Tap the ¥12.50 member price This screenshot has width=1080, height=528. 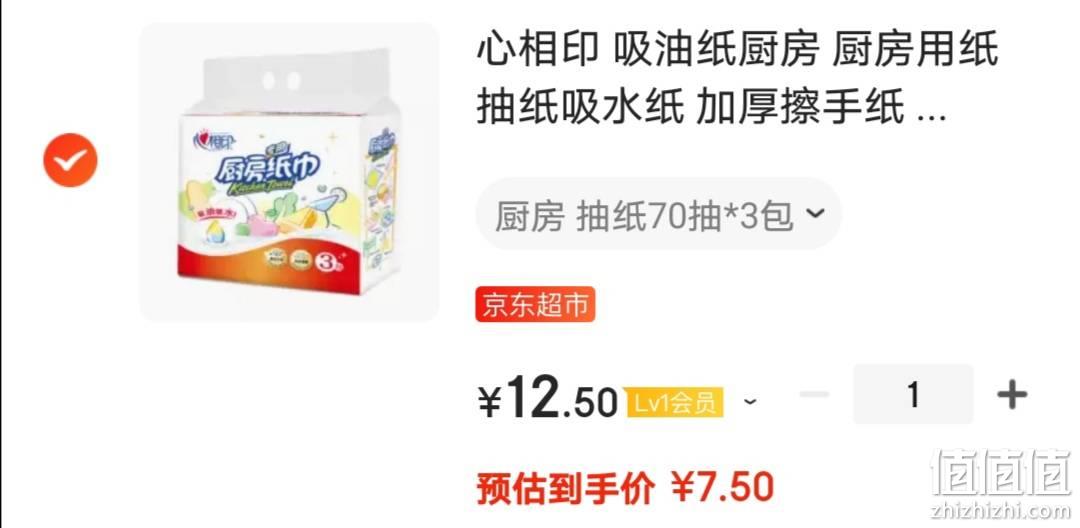coord(548,401)
